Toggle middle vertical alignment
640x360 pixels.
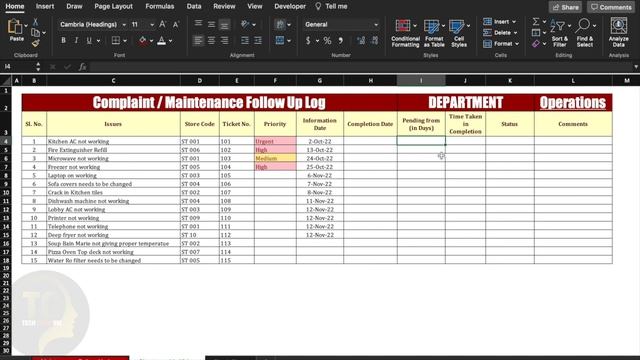[x=211, y=24]
